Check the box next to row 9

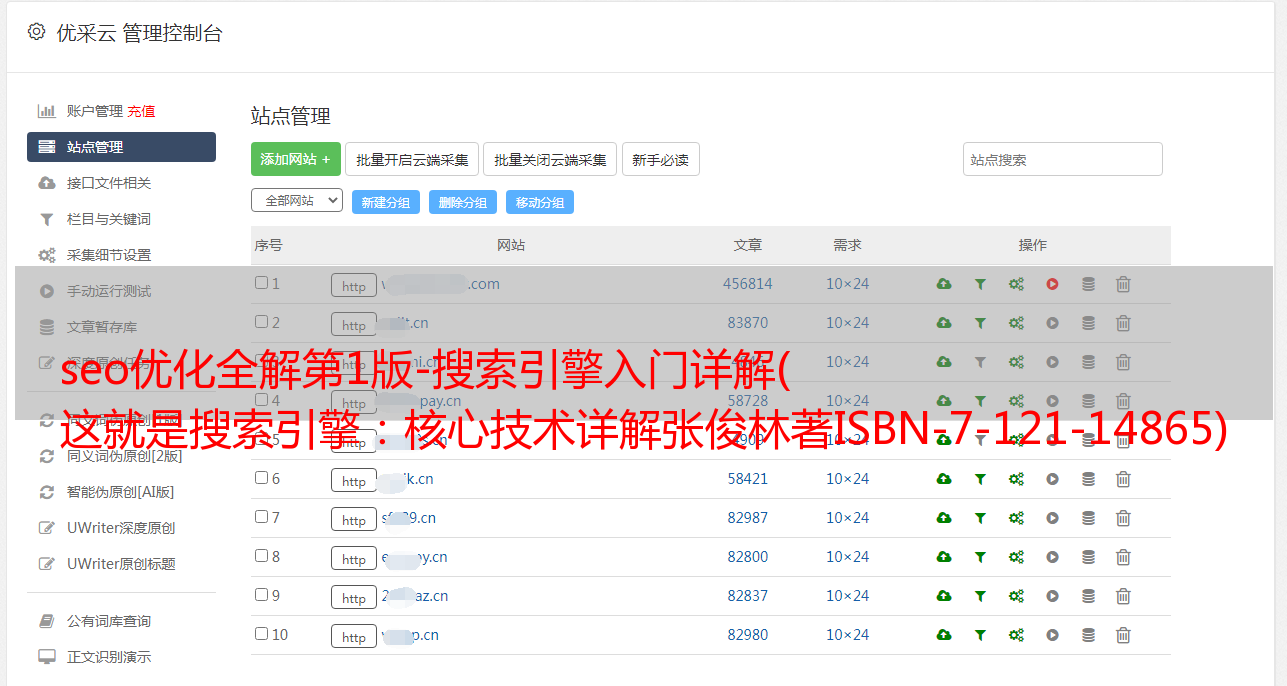(x=261, y=595)
